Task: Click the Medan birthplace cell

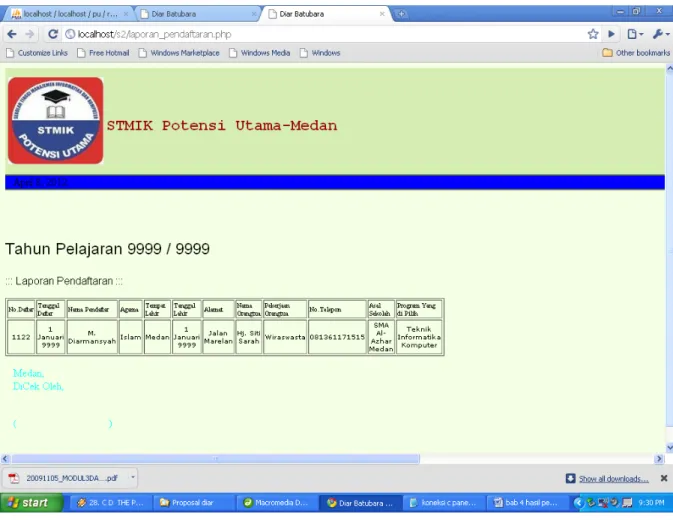Action: point(157,337)
